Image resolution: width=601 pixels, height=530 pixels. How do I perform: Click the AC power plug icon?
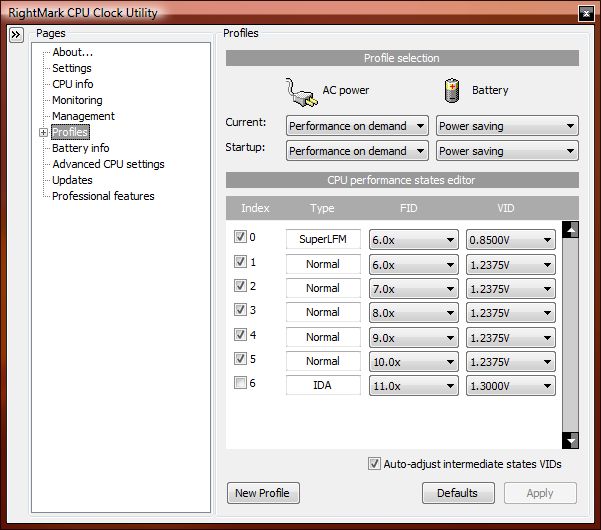coord(301,92)
